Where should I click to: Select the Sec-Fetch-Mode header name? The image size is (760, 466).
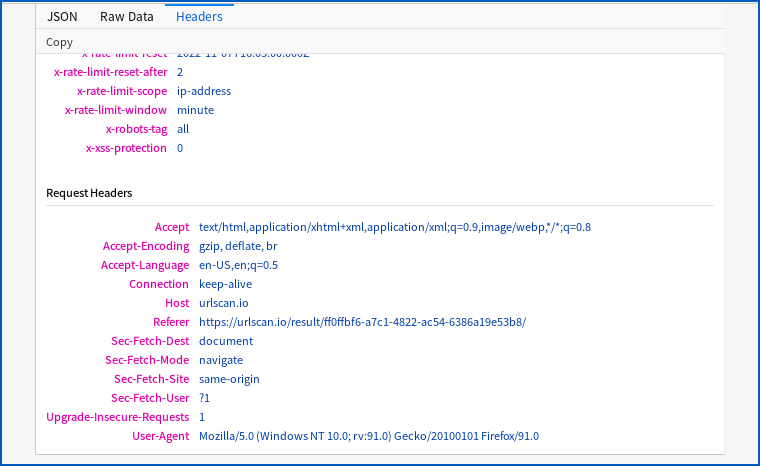point(147,359)
